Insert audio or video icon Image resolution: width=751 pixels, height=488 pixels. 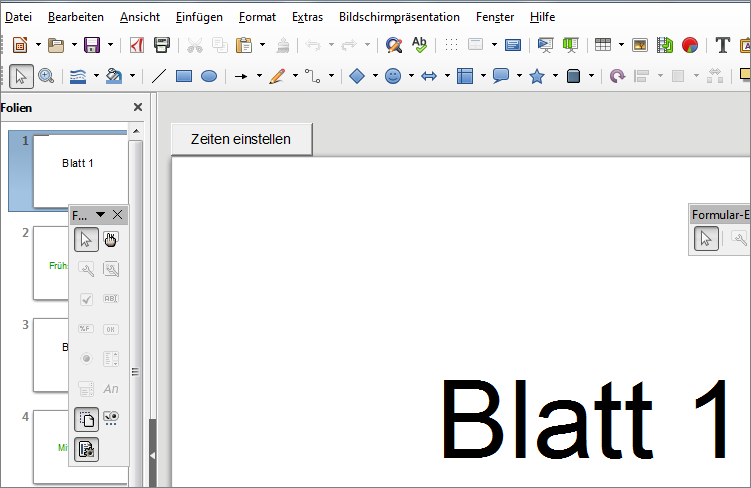[x=665, y=45]
